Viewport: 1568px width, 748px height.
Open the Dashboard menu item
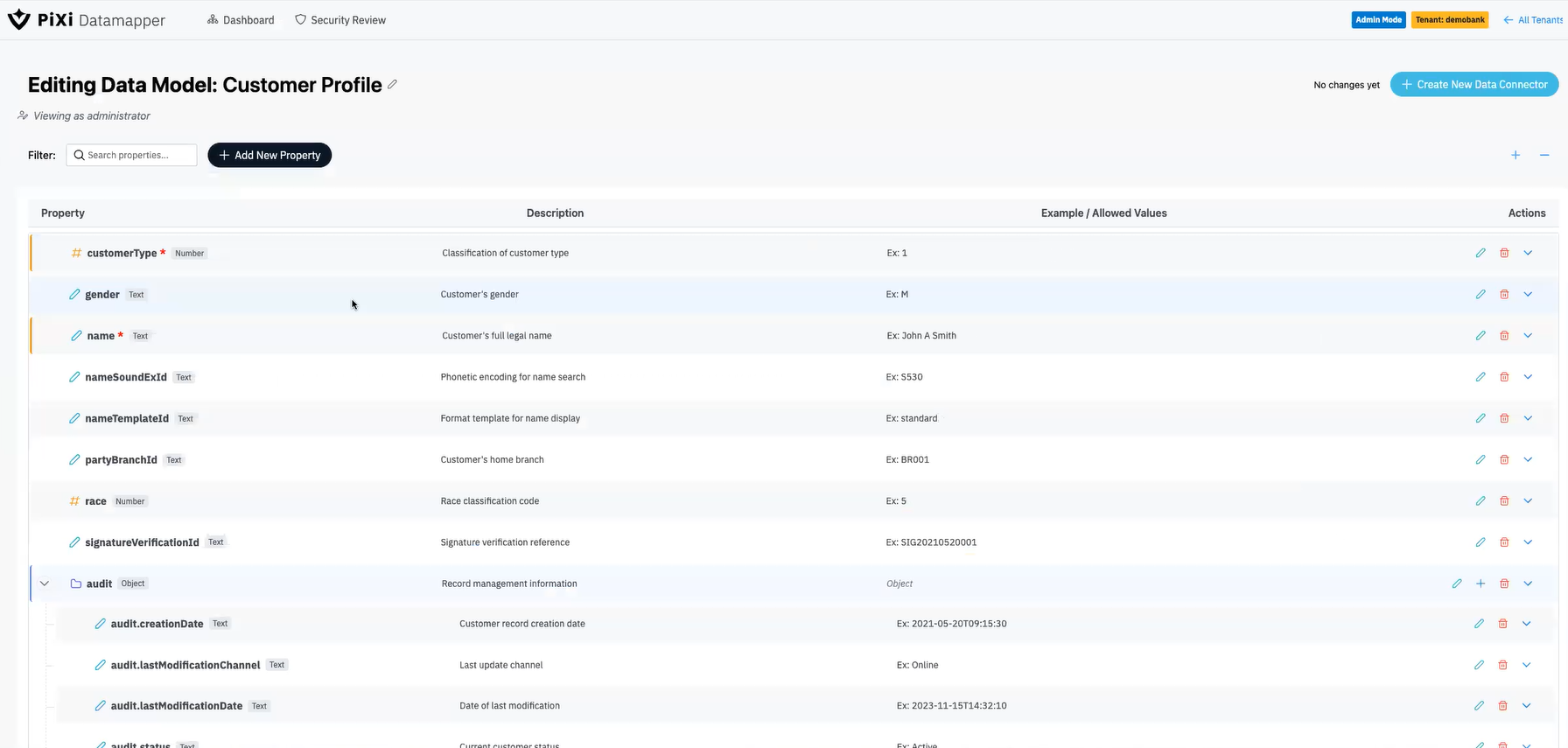(241, 20)
